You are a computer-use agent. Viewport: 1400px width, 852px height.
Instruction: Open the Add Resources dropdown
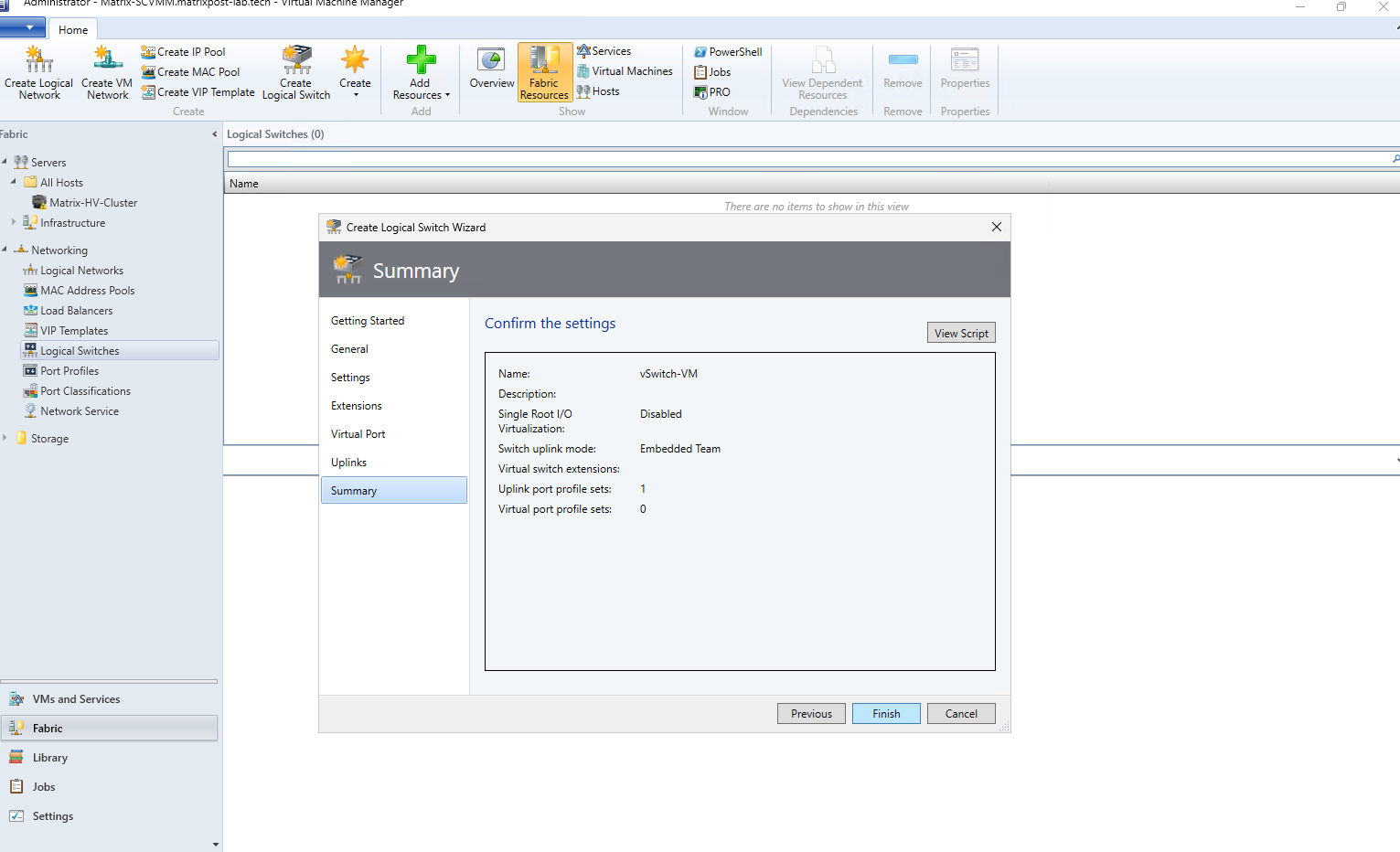click(x=421, y=72)
